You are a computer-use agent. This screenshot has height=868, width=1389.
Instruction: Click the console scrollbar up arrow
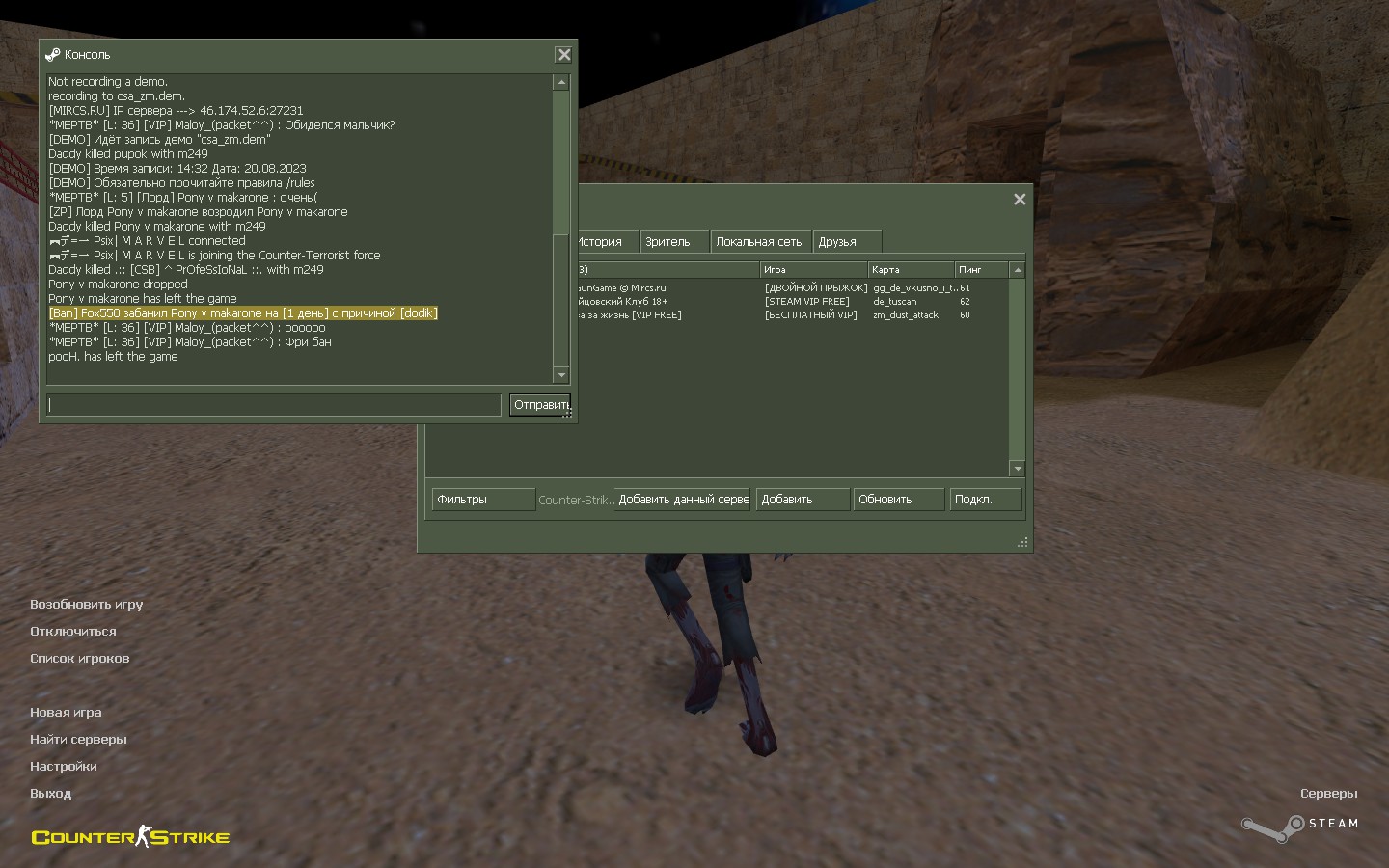pyautogui.click(x=561, y=82)
